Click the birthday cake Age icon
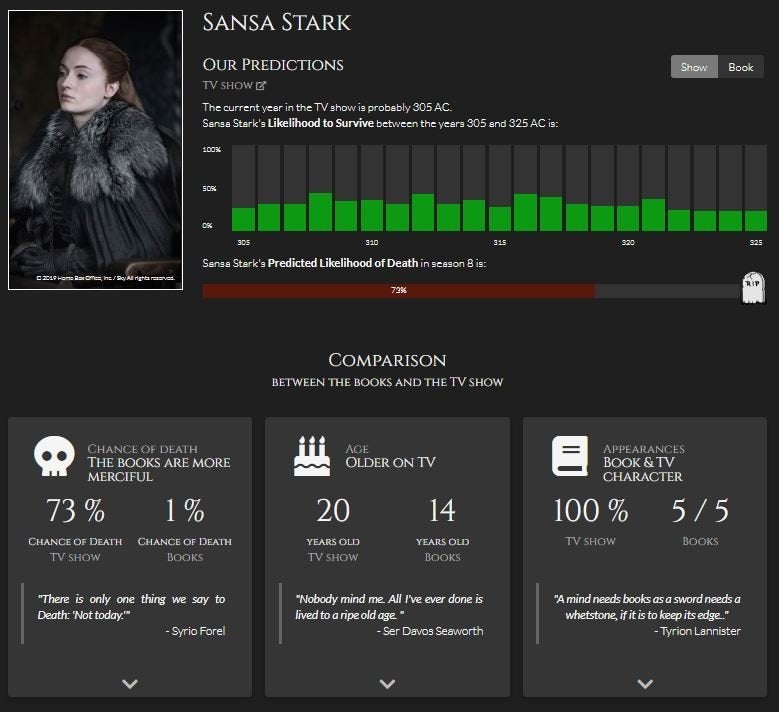The height and width of the screenshot is (712, 779). [x=312, y=456]
